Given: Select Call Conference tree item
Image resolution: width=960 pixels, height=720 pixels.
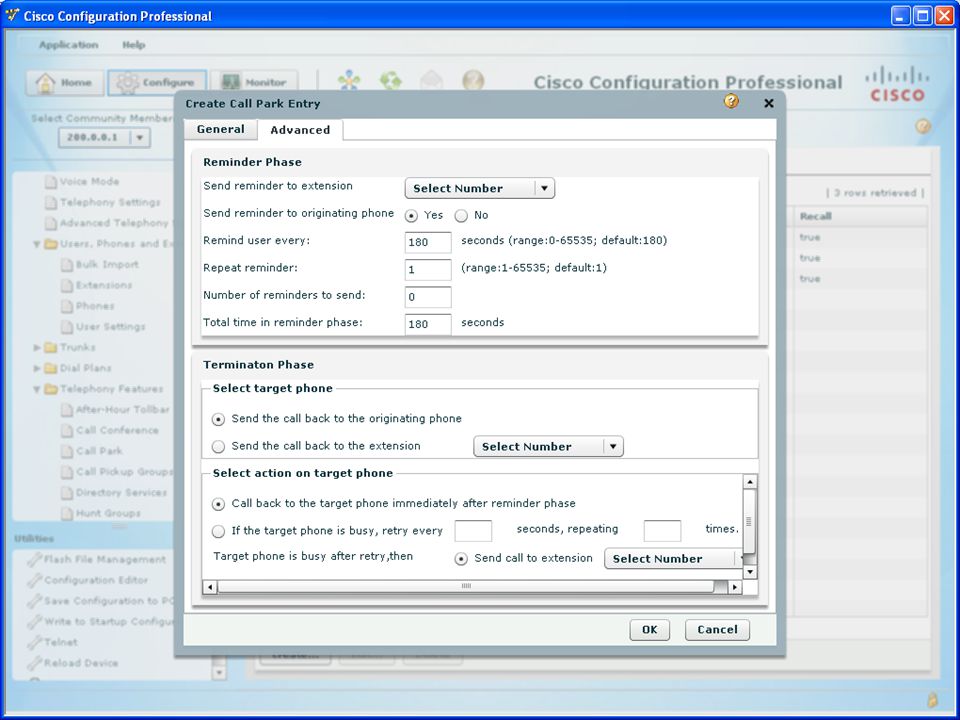Looking at the screenshot, I should click(118, 430).
